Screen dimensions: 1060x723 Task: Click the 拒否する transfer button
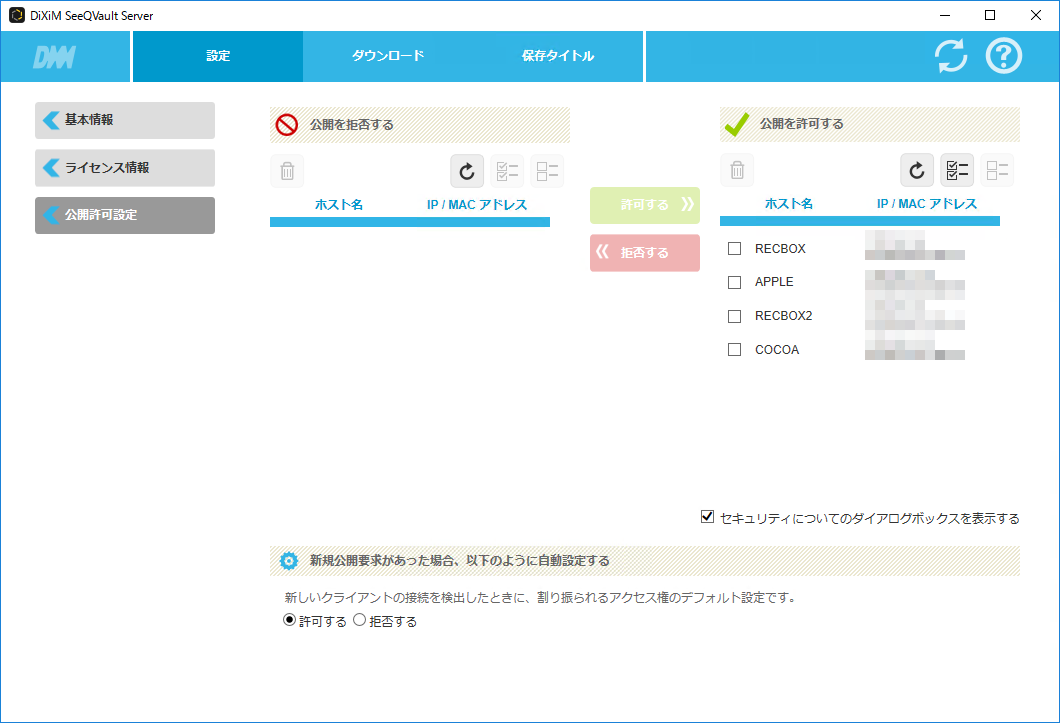[644, 253]
